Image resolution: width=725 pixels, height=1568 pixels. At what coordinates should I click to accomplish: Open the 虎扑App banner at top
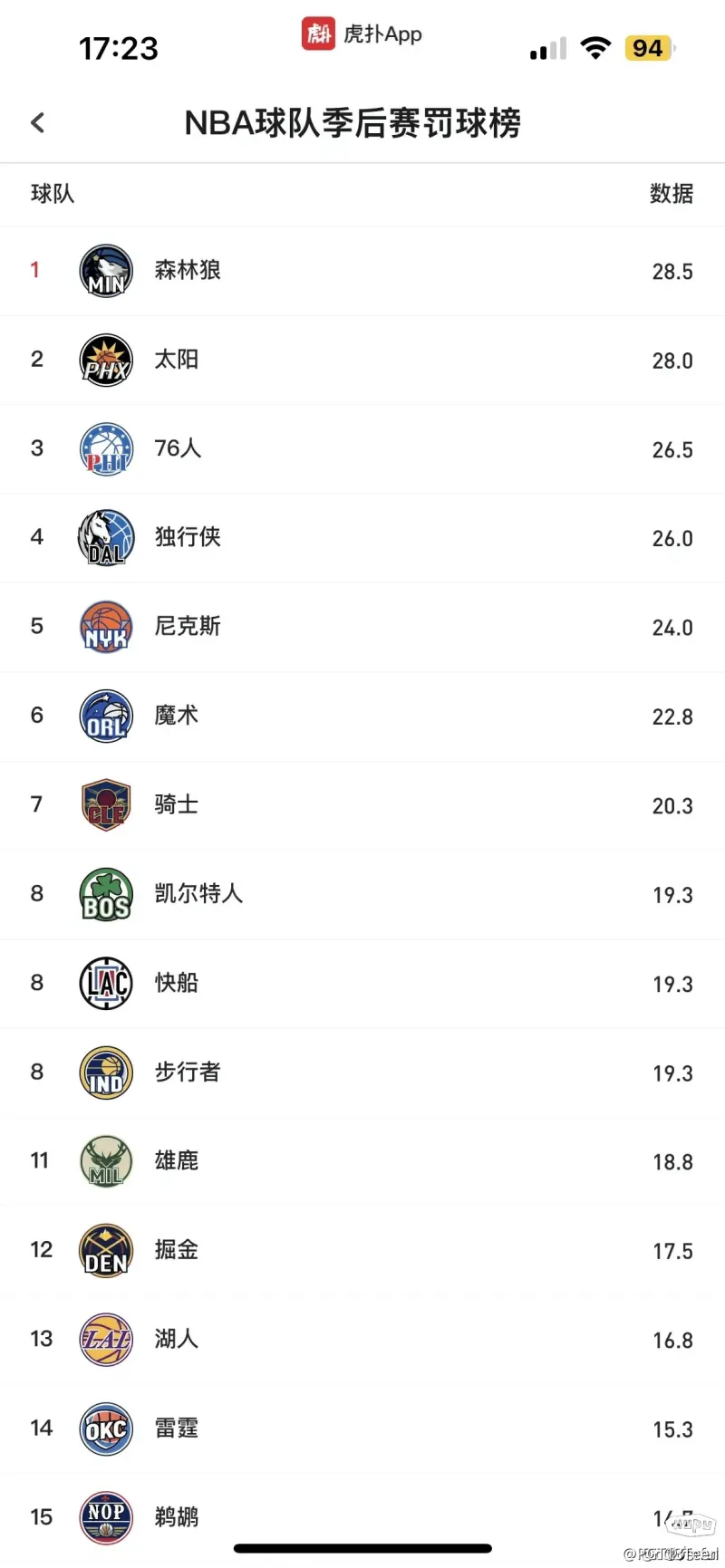coord(362,34)
